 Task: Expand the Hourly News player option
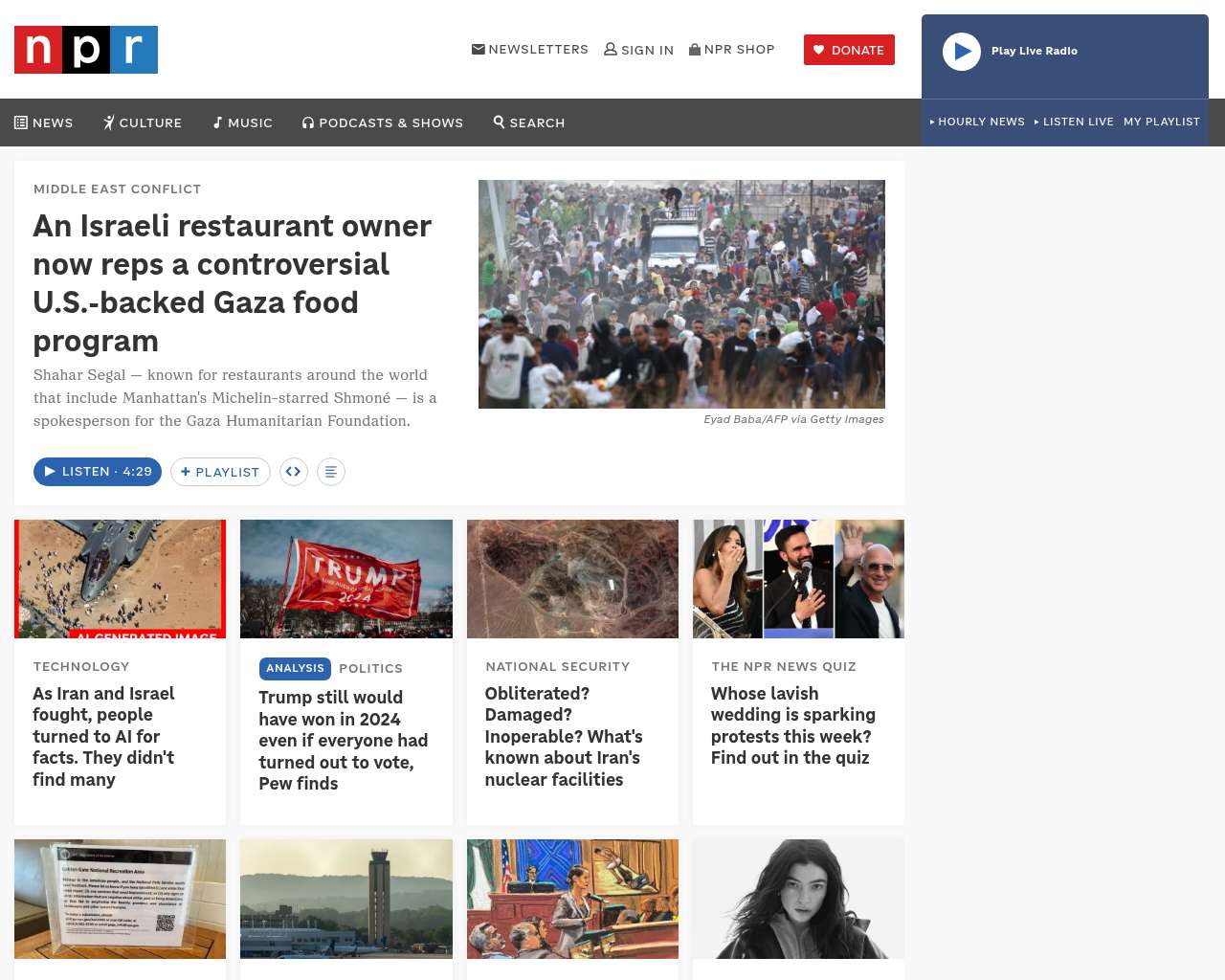977,122
